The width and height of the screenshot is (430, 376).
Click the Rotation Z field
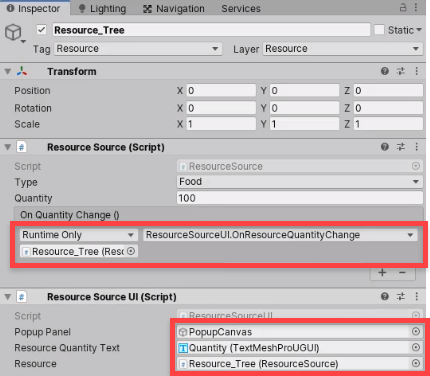(x=388, y=108)
